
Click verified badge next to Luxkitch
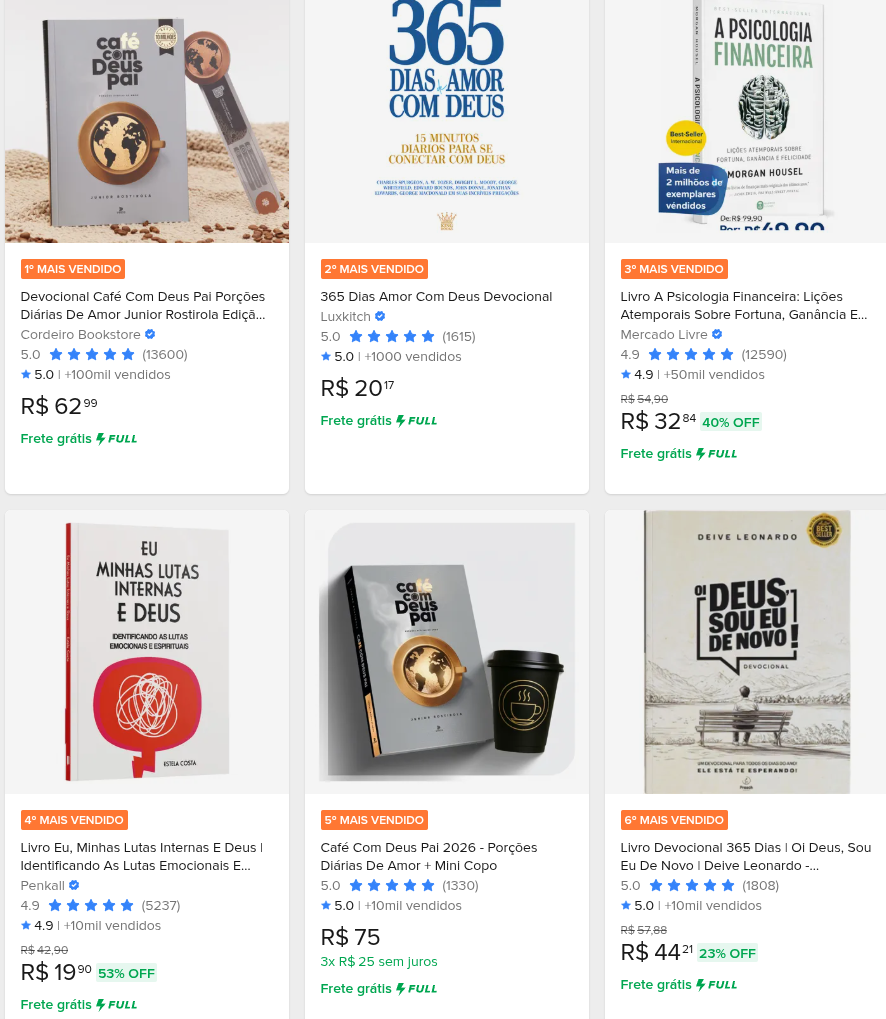pyautogui.click(x=380, y=316)
